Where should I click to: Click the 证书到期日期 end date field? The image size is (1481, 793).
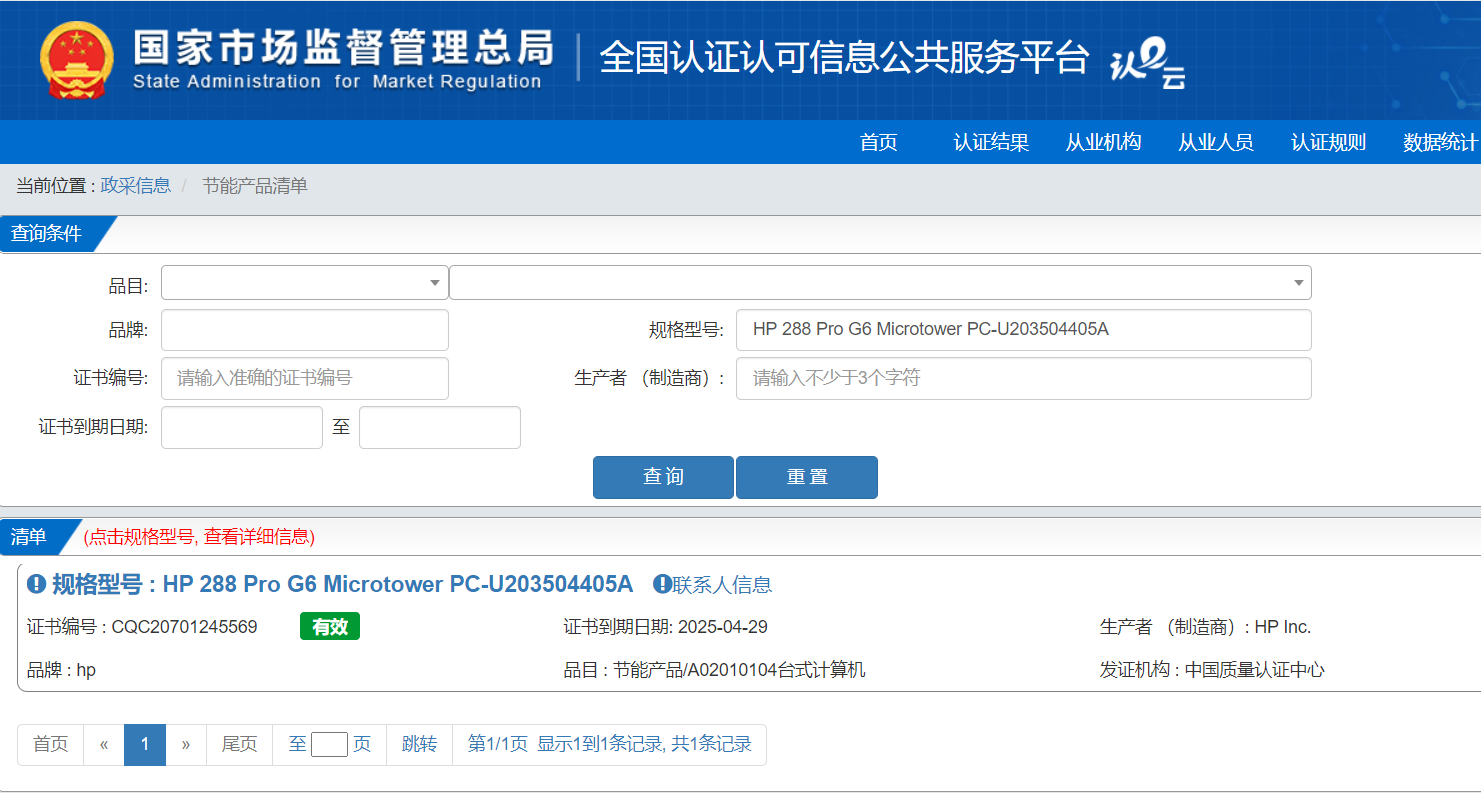(440, 428)
